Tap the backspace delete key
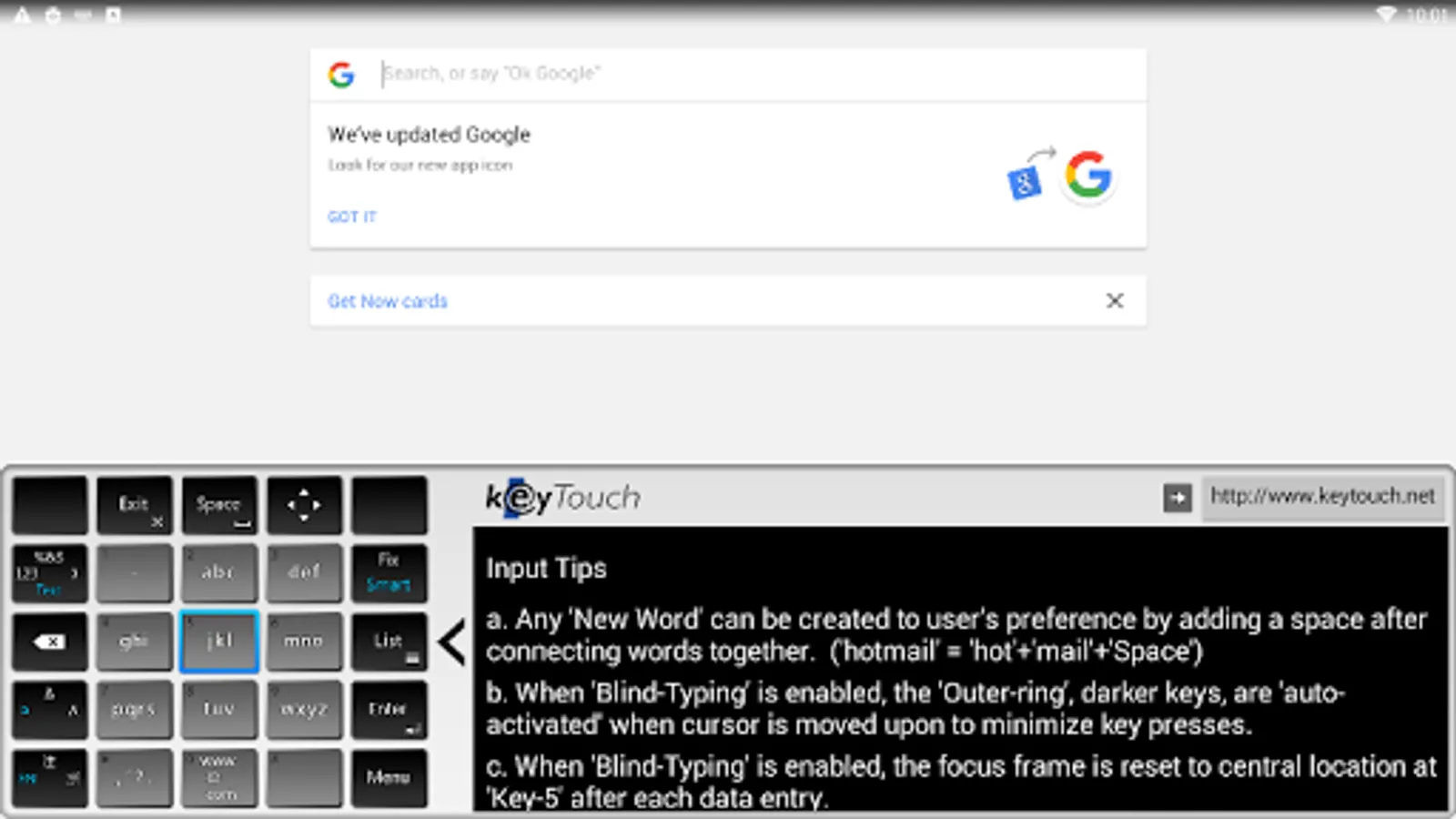 (x=50, y=642)
